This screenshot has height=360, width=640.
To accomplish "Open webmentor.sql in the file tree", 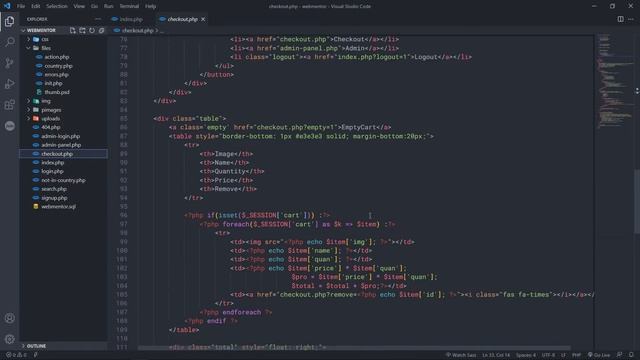I will click(x=58, y=207).
